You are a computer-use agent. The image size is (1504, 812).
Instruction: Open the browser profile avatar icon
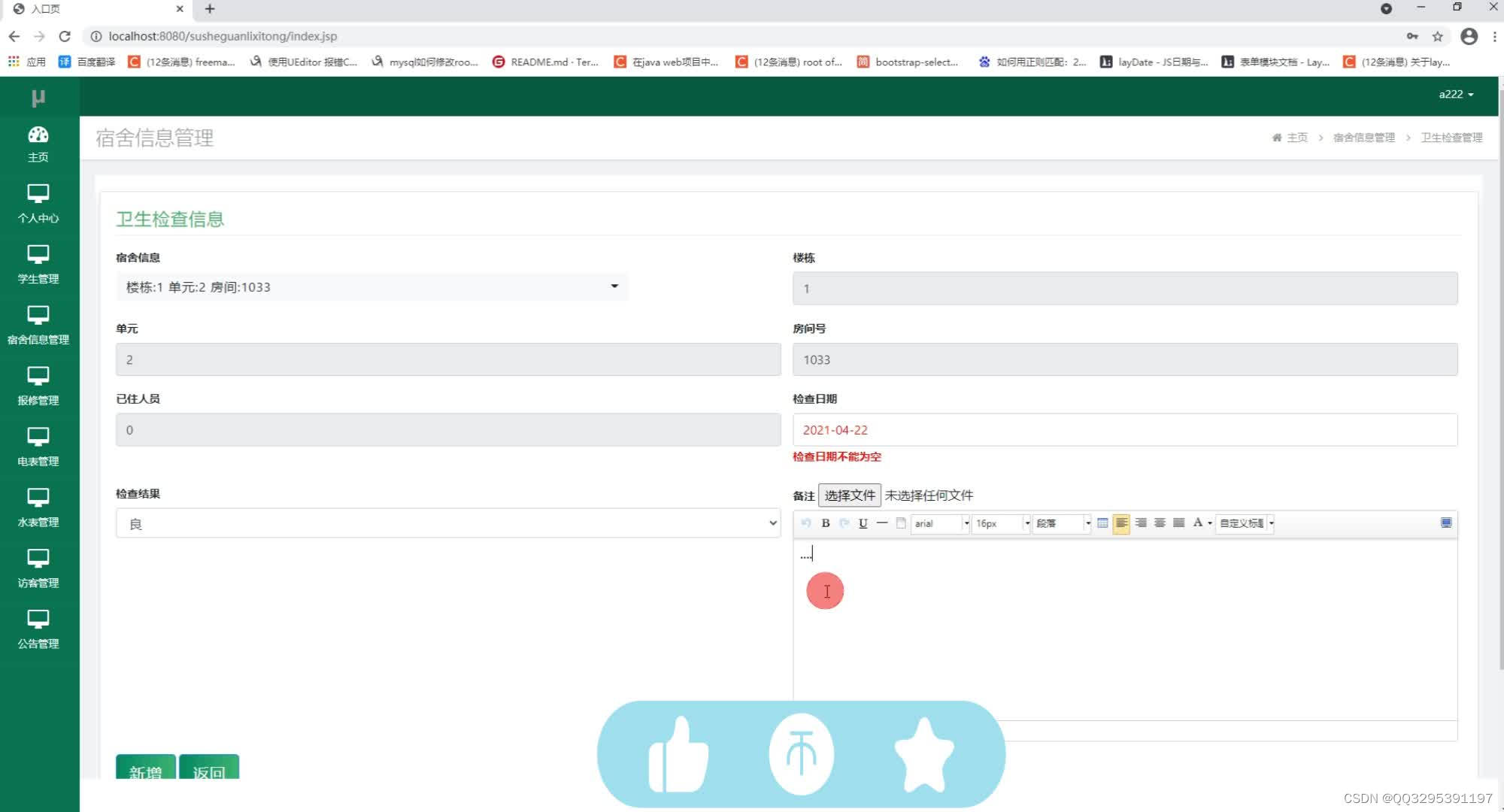[1469, 36]
